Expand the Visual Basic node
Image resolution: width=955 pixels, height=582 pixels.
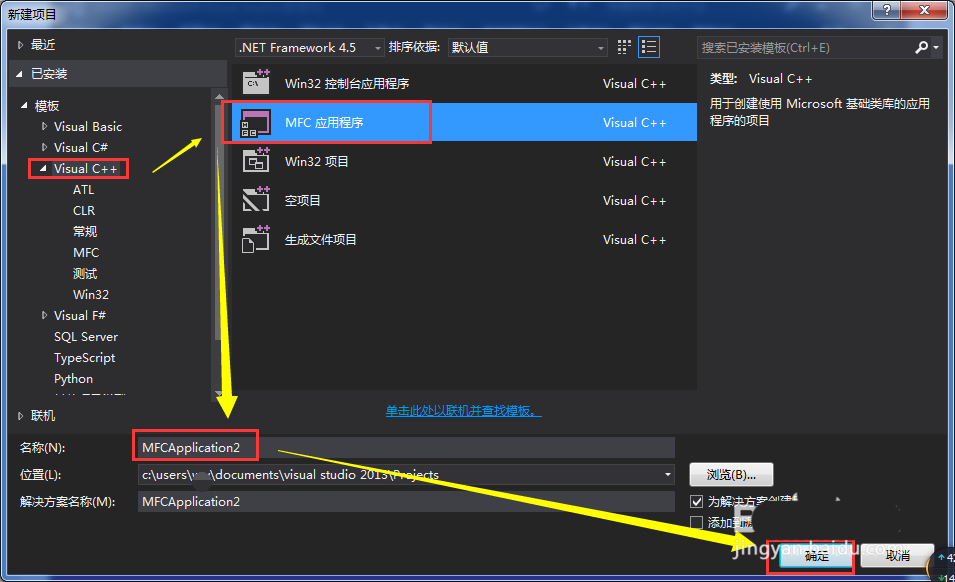point(44,127)
